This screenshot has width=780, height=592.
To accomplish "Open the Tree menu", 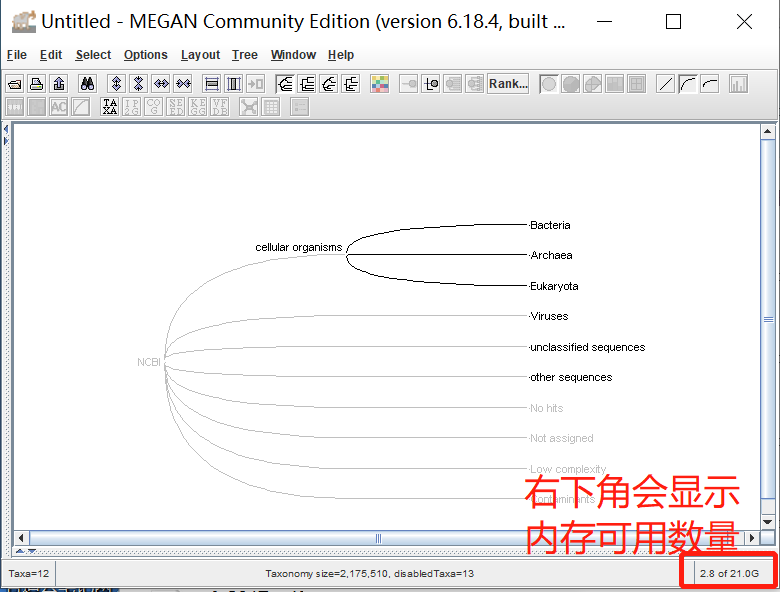I will pos(245,55).
